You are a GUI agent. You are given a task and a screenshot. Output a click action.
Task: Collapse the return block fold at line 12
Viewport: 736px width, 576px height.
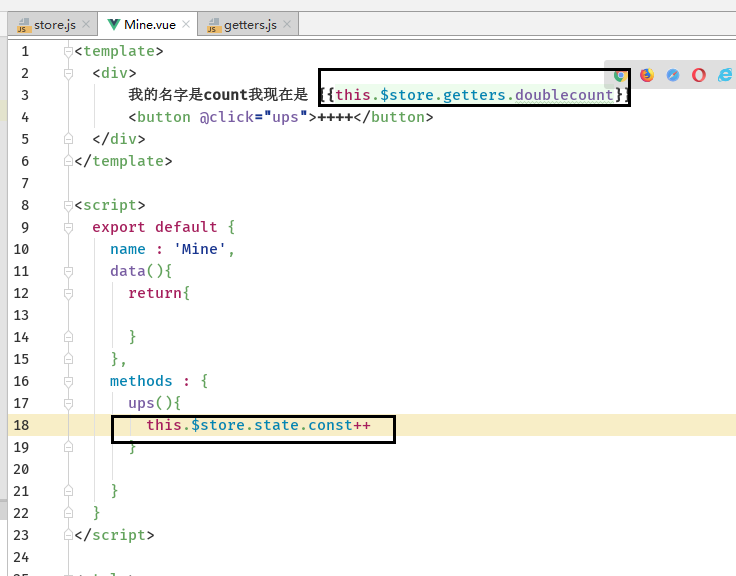point(69,293)
